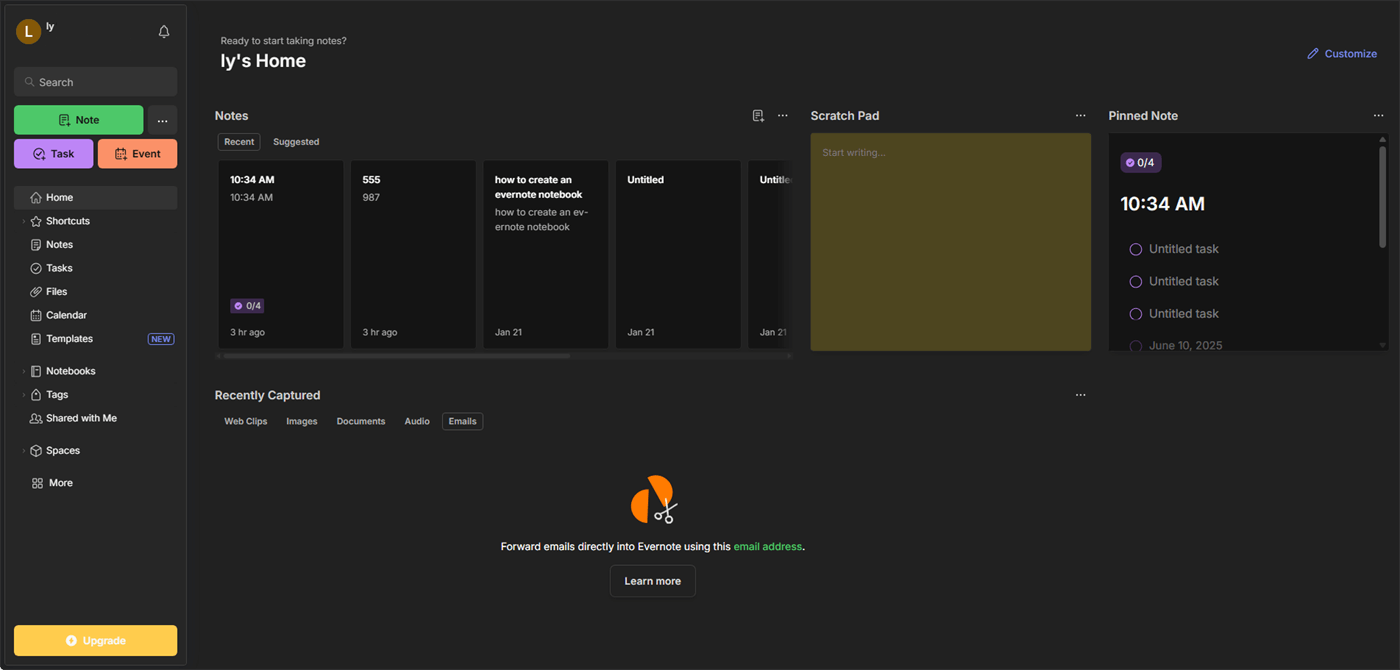Screen dimensions: 1400x670
Task: Click the More grid icon
Action: pyautogui.click(x=37, y=483)
